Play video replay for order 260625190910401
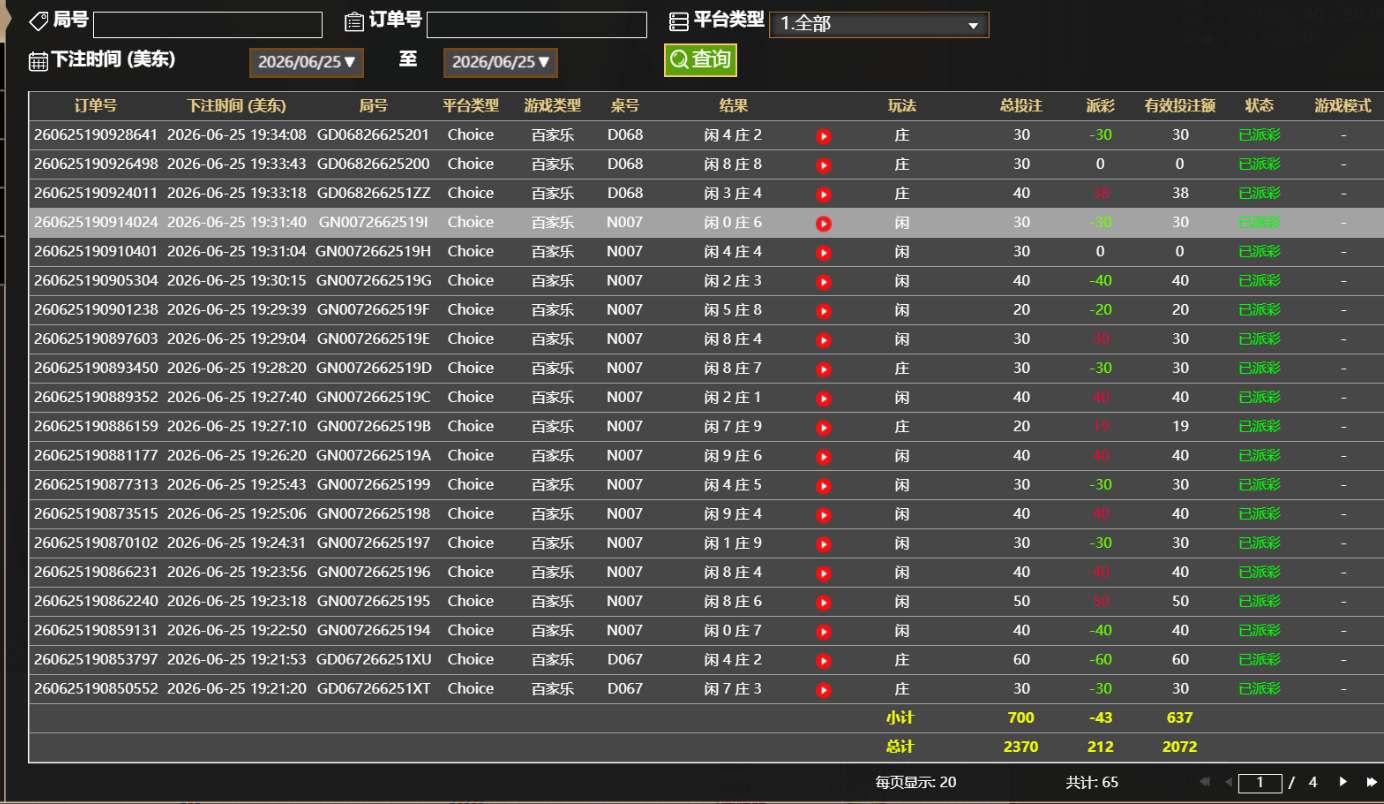 (824, 253)
